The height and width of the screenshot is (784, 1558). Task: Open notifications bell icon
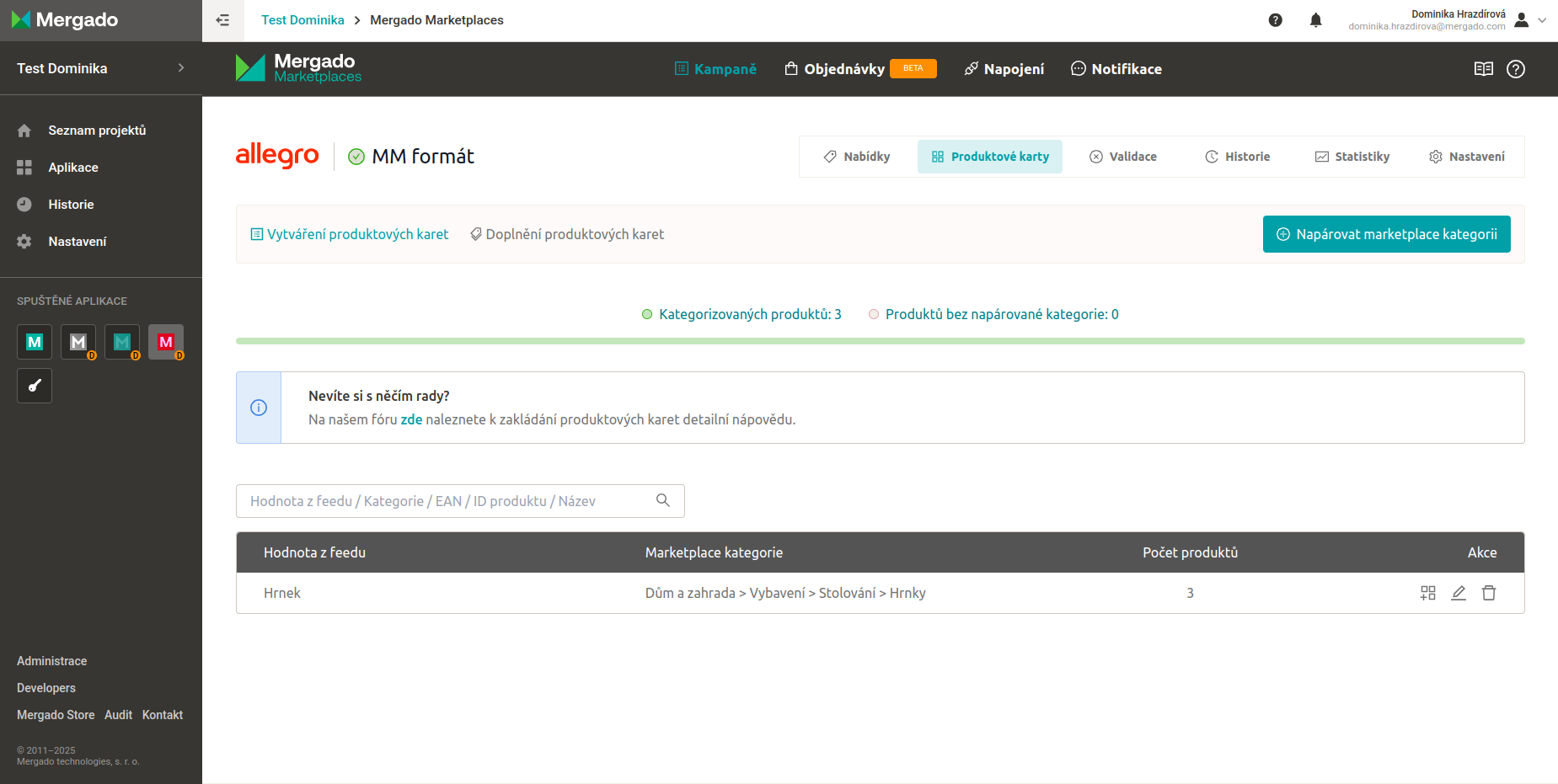coord(1316,20)
